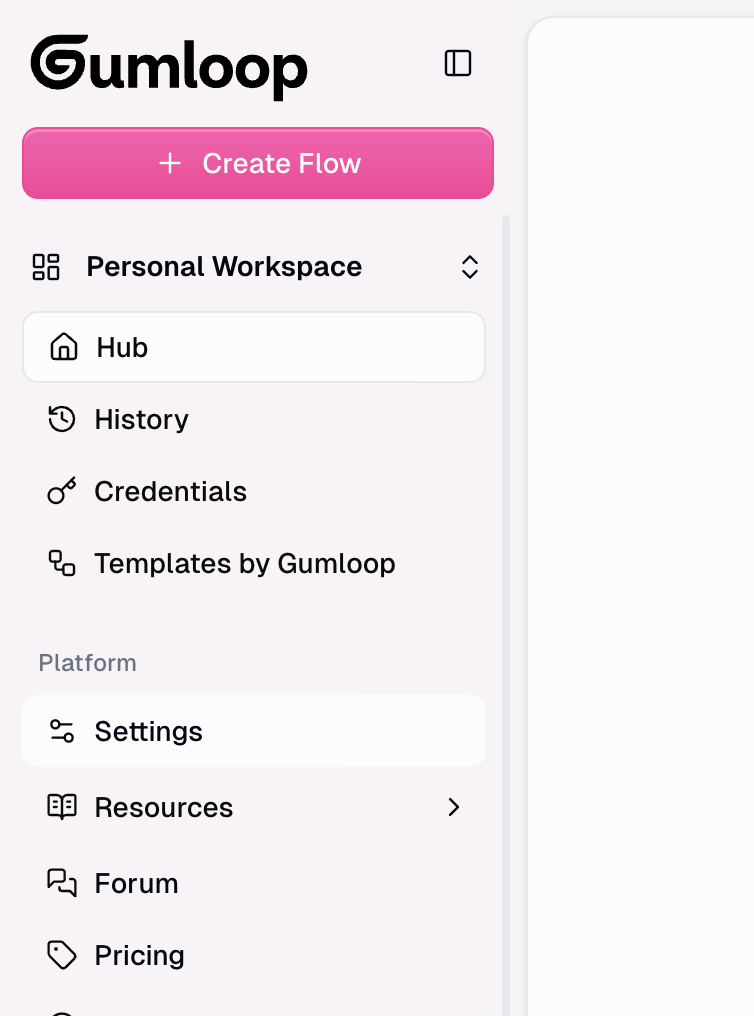The height and width of the screenshot is (1016, 754).
Task: Click the History clock icon
Action: (61, 419)
